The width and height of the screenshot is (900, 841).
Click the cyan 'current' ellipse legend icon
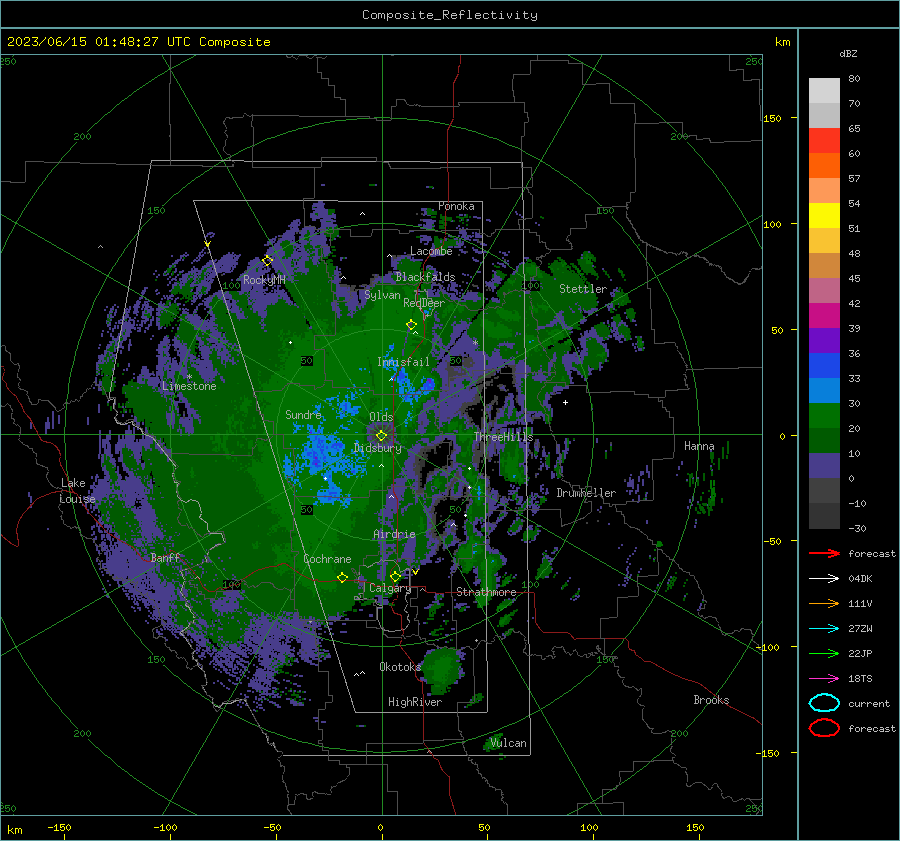[x=824, y=703]
